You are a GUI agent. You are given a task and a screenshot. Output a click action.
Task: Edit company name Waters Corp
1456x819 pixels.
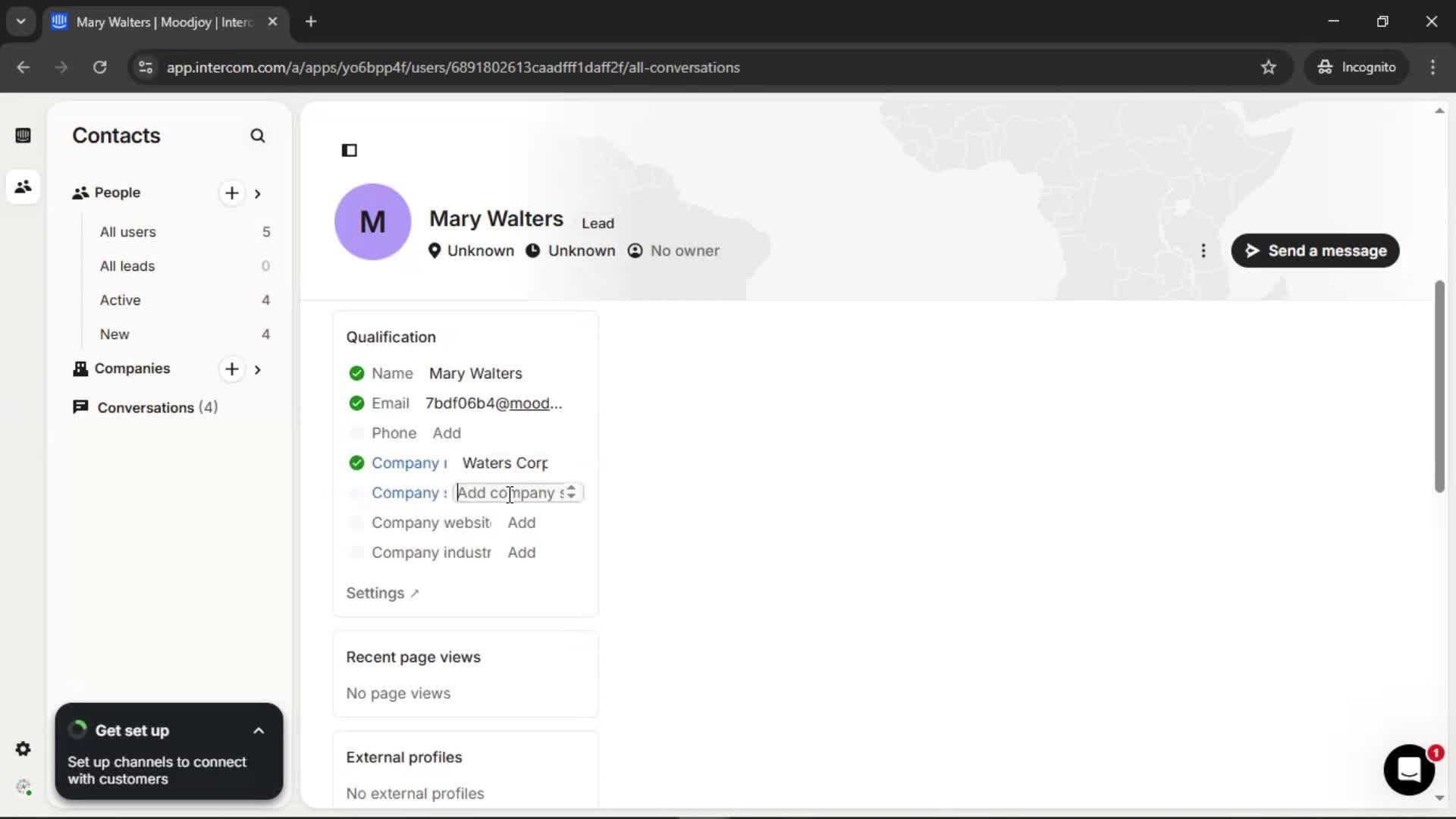[505, 463]
